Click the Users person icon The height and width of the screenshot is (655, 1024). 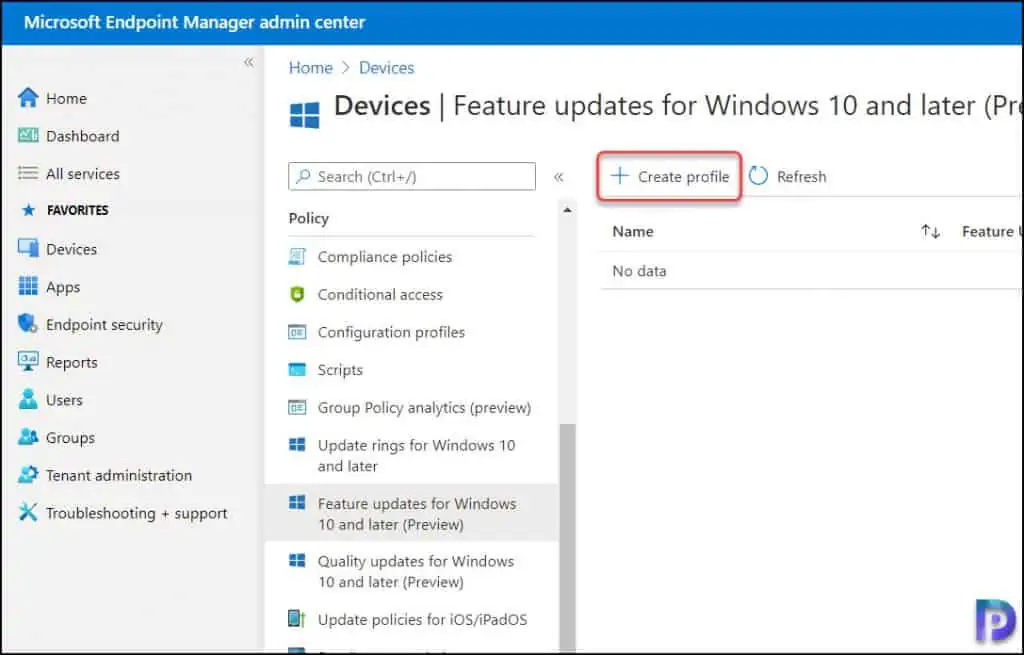tap(28, 399)
